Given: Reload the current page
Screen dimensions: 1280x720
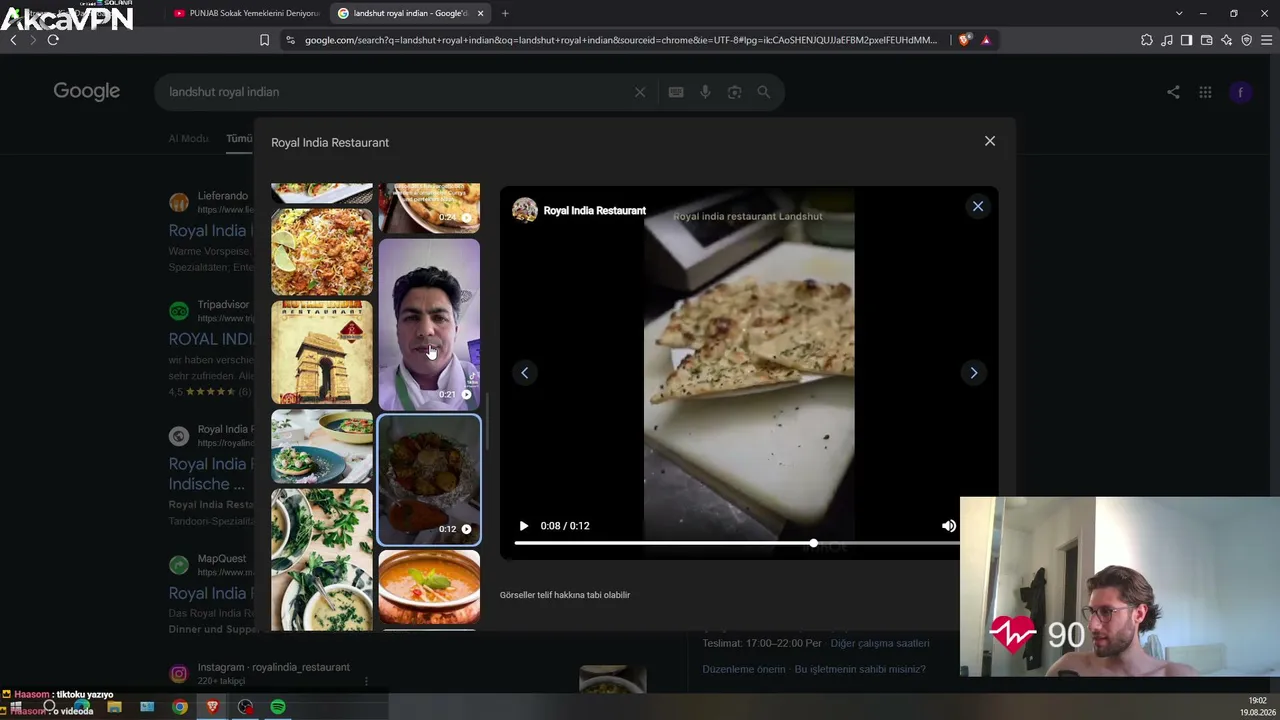Looking at the screenshot, I should [x=53, y=40].
